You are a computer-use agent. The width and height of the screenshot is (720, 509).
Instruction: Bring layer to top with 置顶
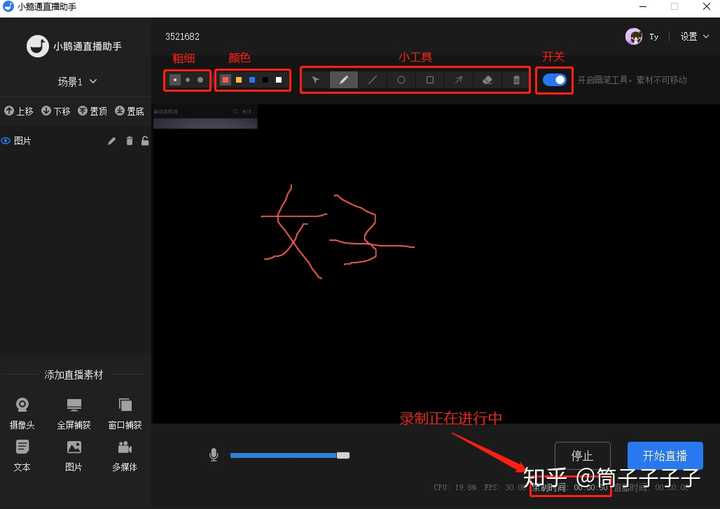pos(92,111)
